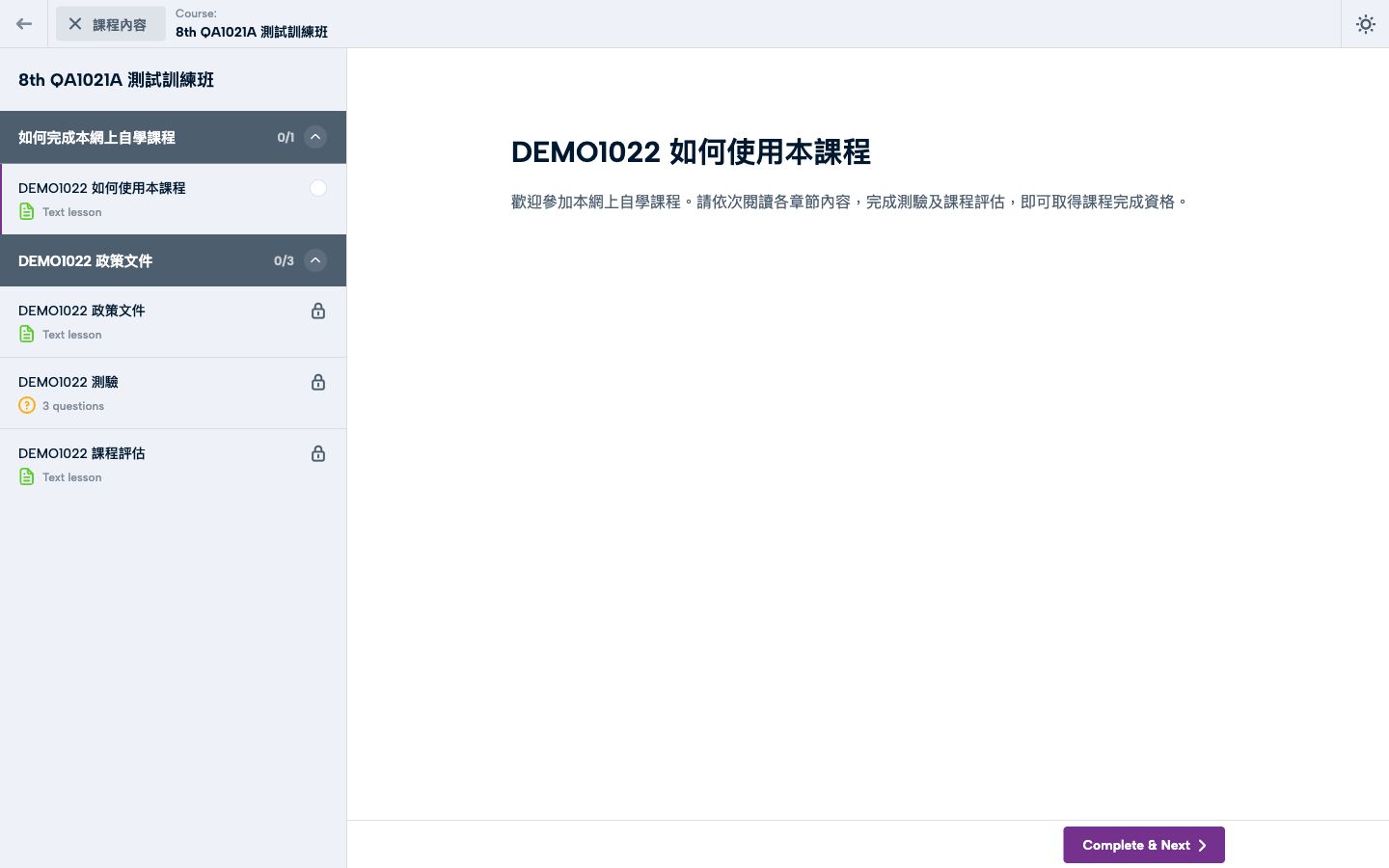Click lock icon on DEMO1022 測驗
The height and width of the screenshot is (868, 1389).
318,382
